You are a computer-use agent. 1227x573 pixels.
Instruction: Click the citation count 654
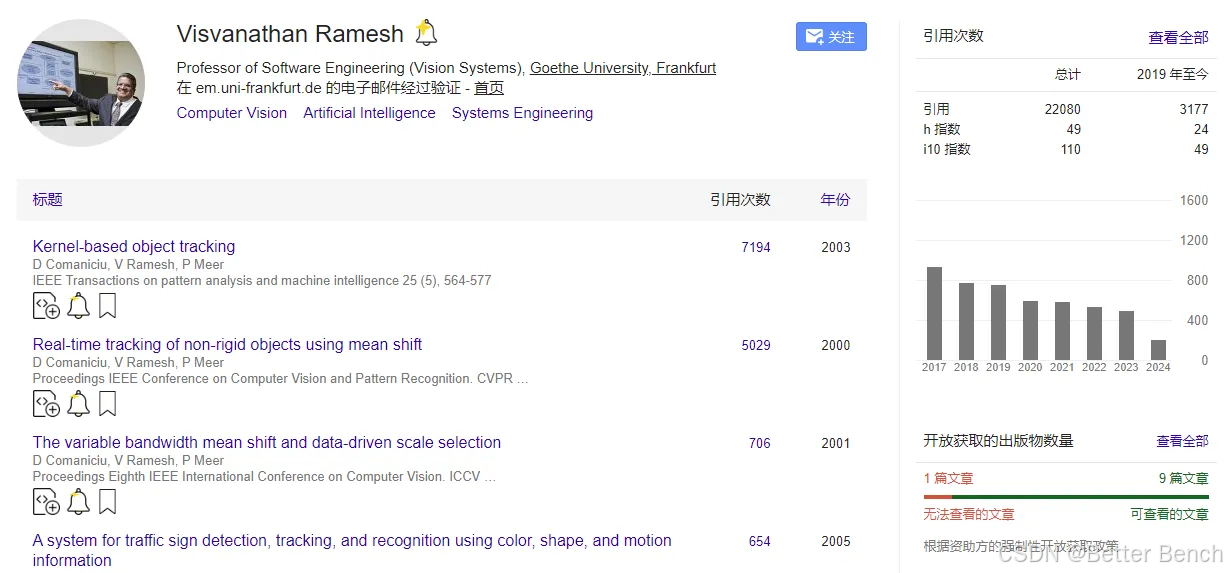[760, 541]
